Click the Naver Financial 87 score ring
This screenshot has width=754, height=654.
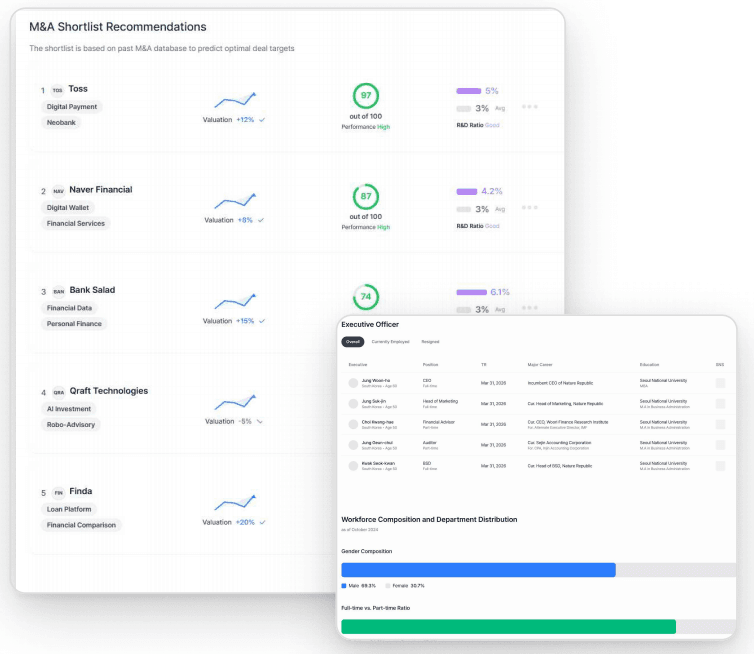(366, 196)
